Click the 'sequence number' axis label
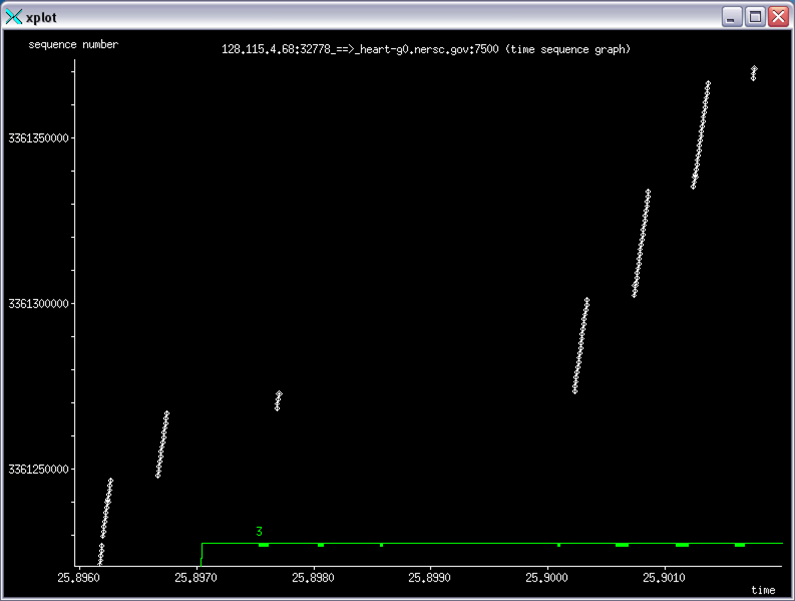795x601 pixels. 73,45
